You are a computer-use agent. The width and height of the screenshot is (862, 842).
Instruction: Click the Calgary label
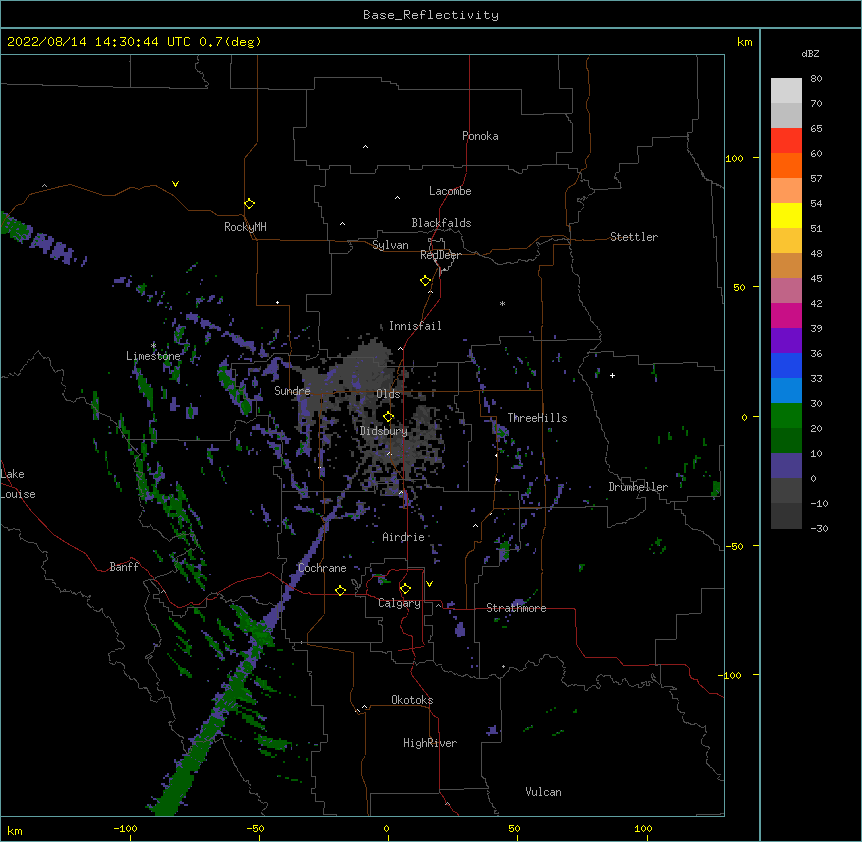(399, 603)
